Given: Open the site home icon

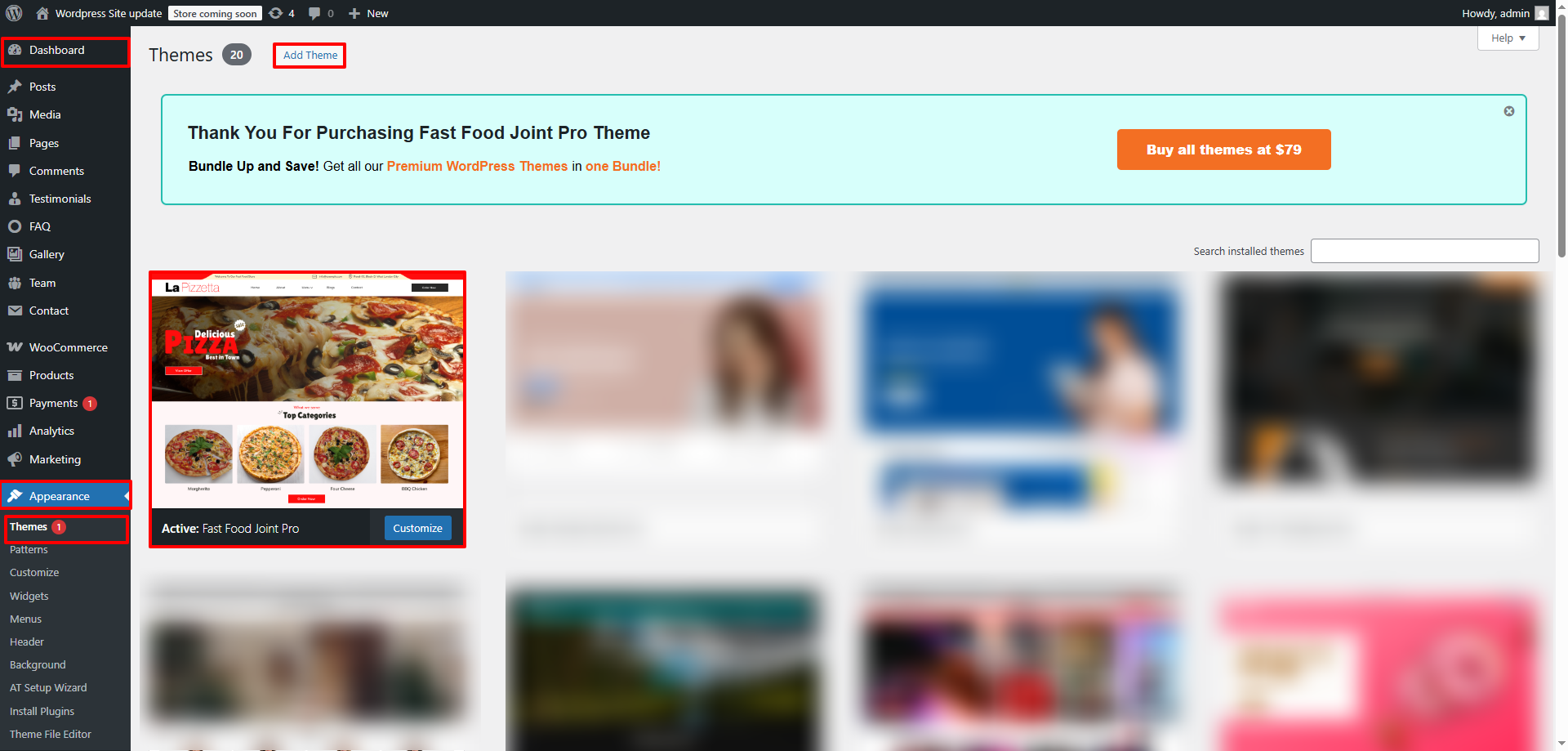Looking at the screenshot, I should click(x=42, y=13).
